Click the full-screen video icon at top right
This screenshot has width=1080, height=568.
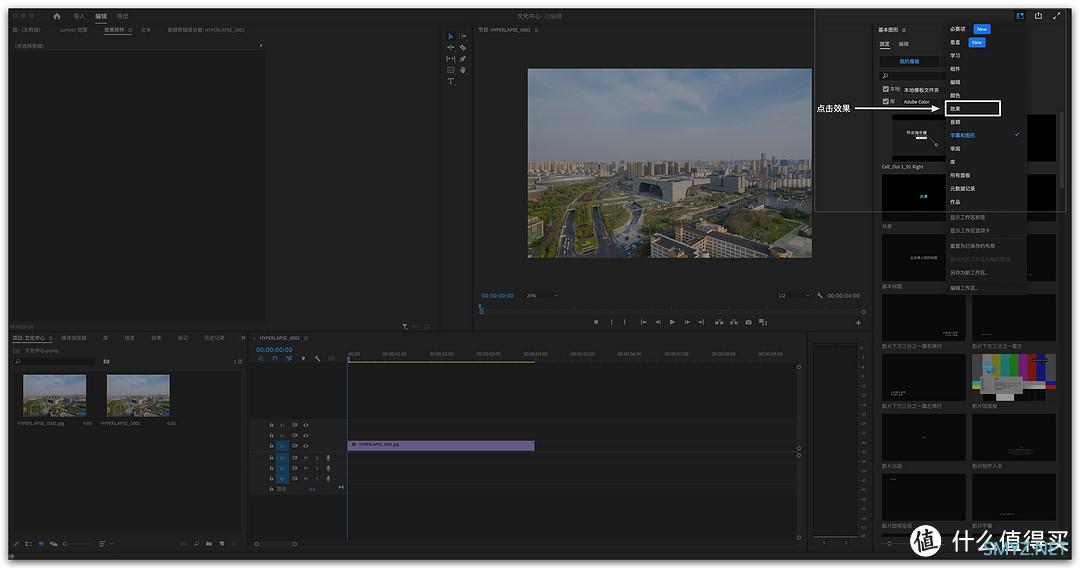point(1057,16)
